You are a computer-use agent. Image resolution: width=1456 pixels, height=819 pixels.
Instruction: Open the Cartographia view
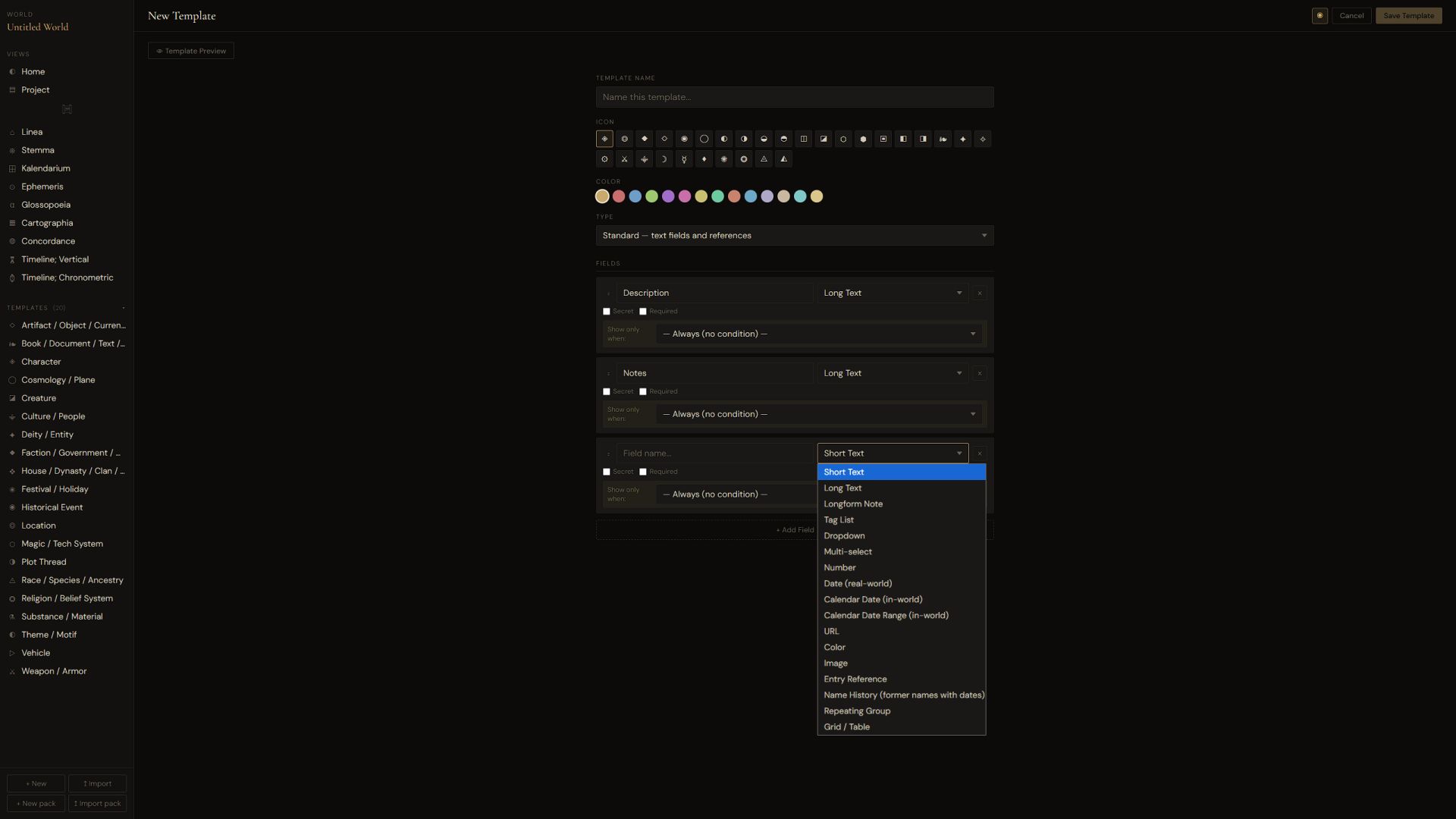pos(67,223)
